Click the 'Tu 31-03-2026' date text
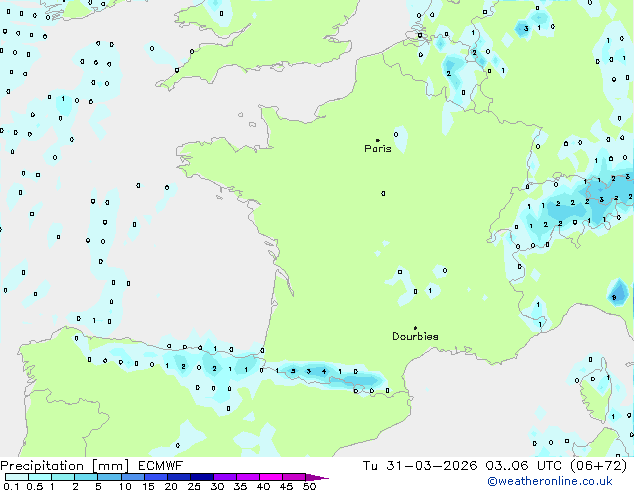Viewport: 634px width, 490px height. (420, 466)
